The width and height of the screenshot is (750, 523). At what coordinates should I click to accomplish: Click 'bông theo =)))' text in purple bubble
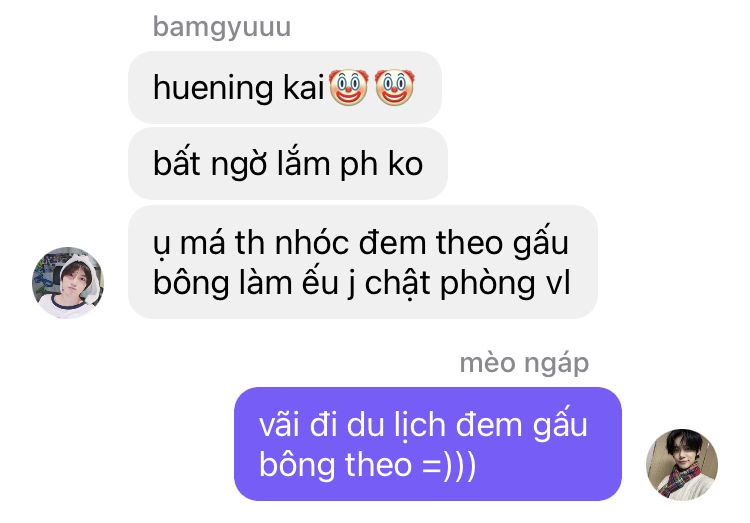point(367,465)
